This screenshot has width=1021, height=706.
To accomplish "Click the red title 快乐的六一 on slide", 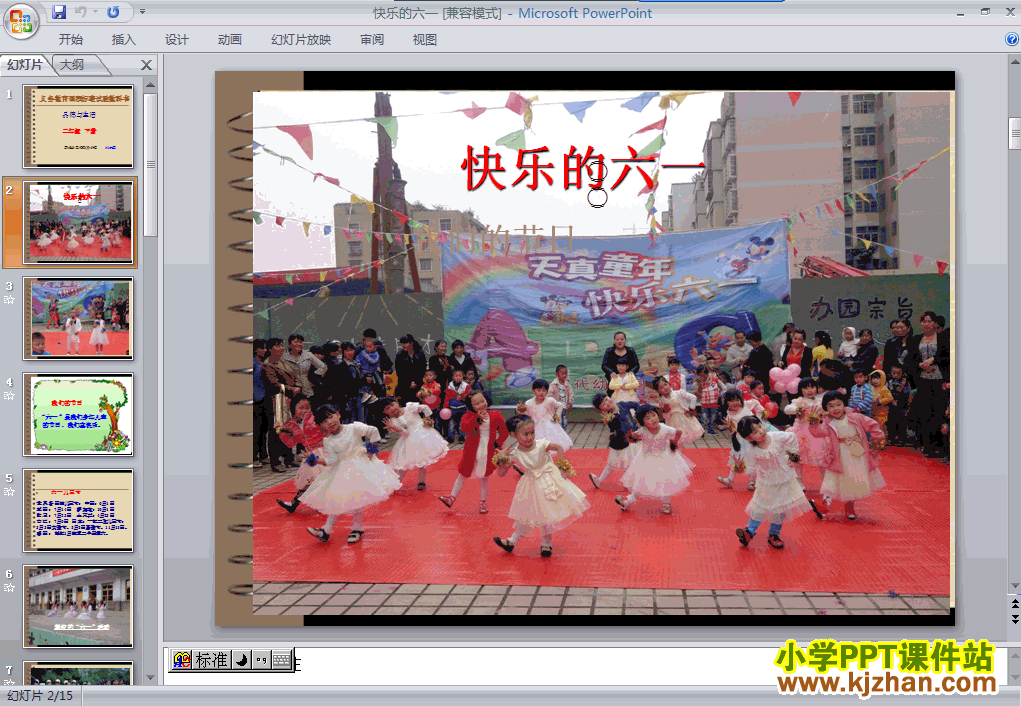I will (583, 168).
